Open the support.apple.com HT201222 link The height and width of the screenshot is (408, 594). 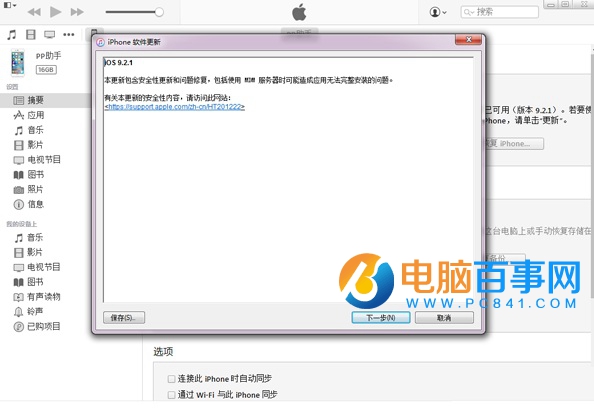[175, 107]
